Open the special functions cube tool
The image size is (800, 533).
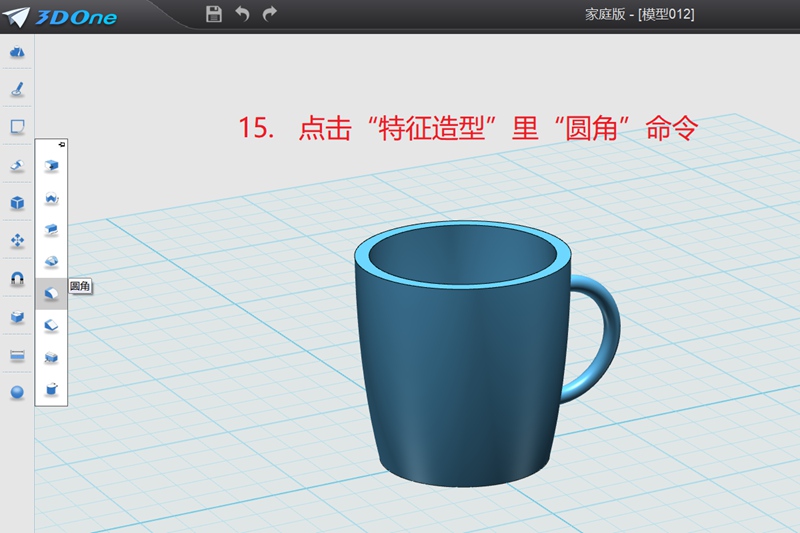coord(17,202)
